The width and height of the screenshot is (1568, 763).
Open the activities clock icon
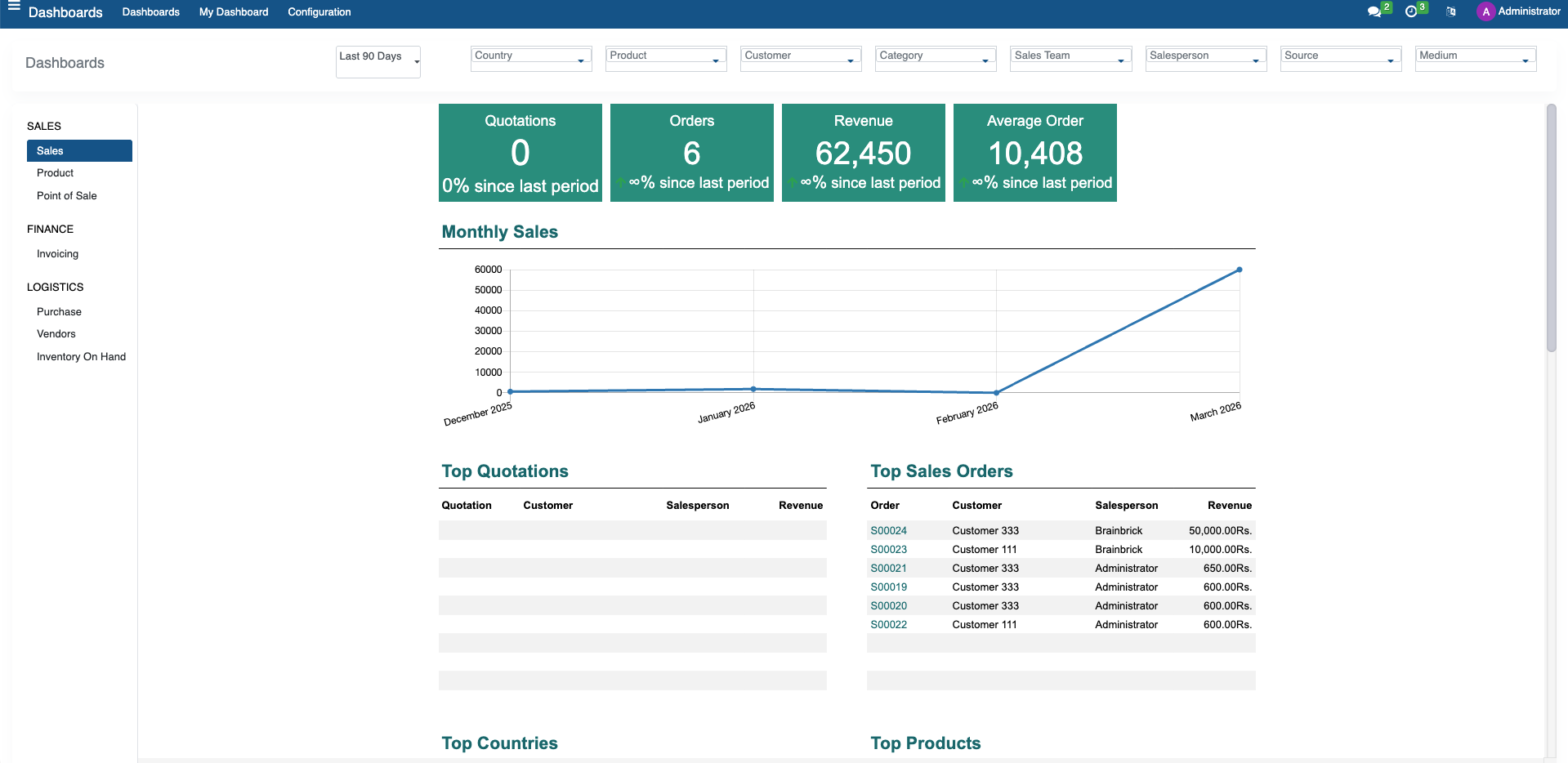tap(1411, 11)
